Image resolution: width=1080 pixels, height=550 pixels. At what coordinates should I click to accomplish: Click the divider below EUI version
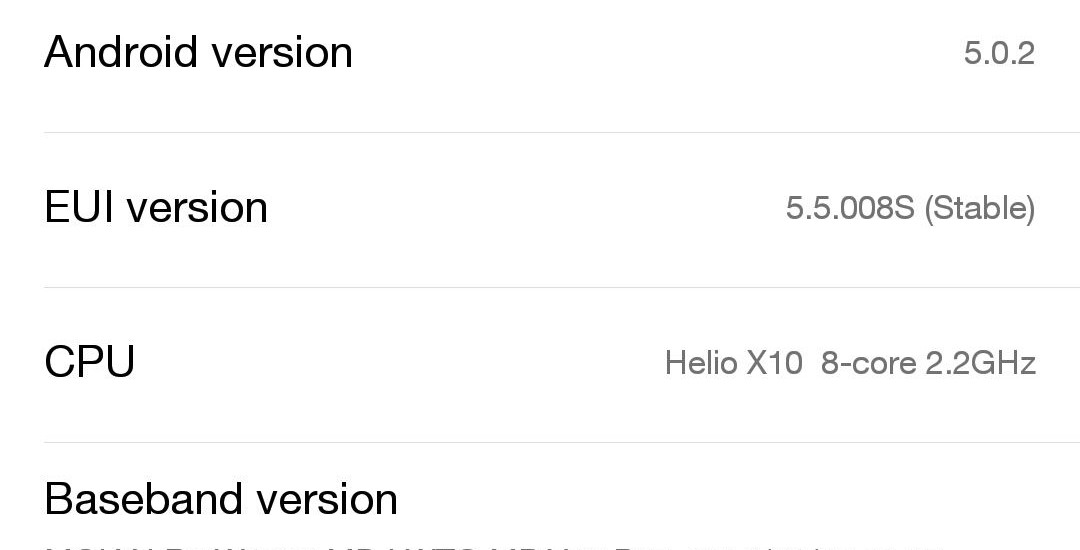click(x=560, y=287)
